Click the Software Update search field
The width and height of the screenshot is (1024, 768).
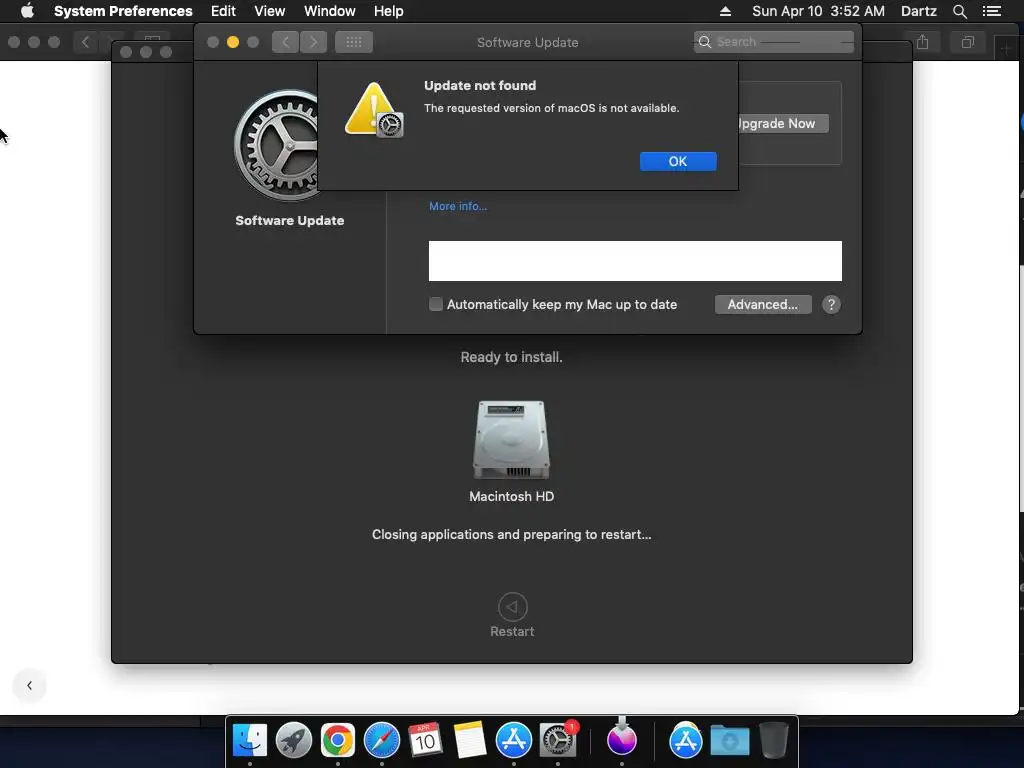[x=774, y=42]
